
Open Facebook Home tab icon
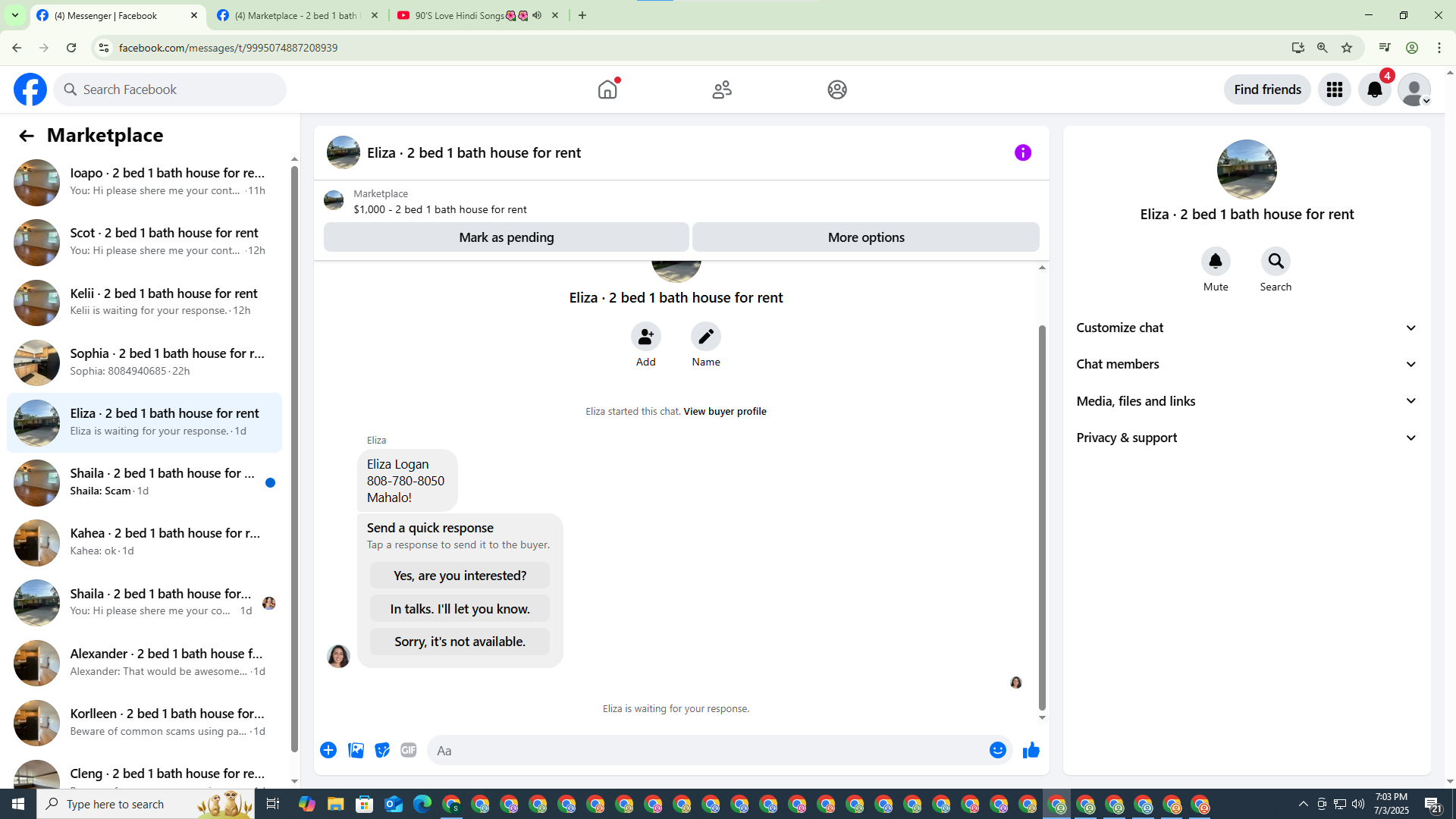coord(607,89)
